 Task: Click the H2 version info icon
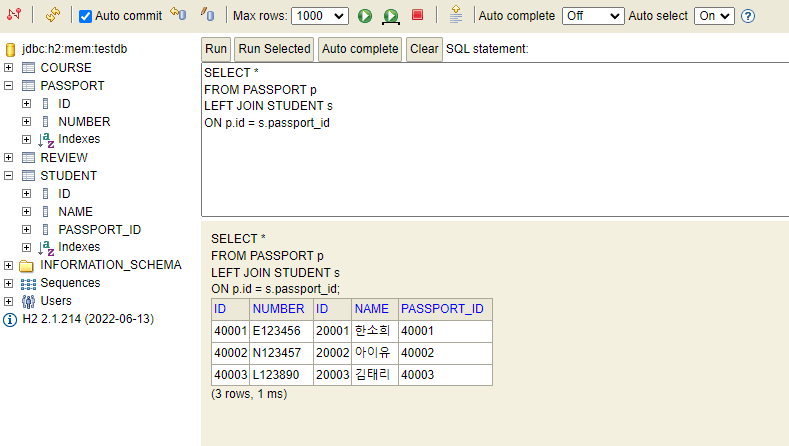(10, 320)
